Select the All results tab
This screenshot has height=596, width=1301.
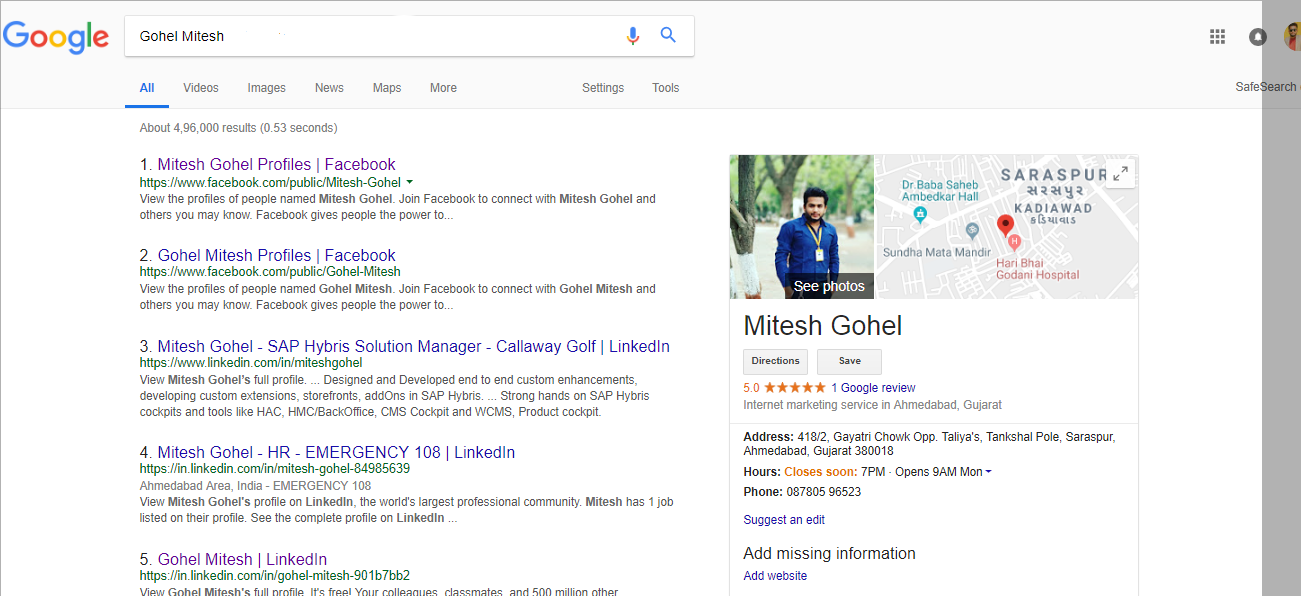pyautogui.click(x=147, y=88)
